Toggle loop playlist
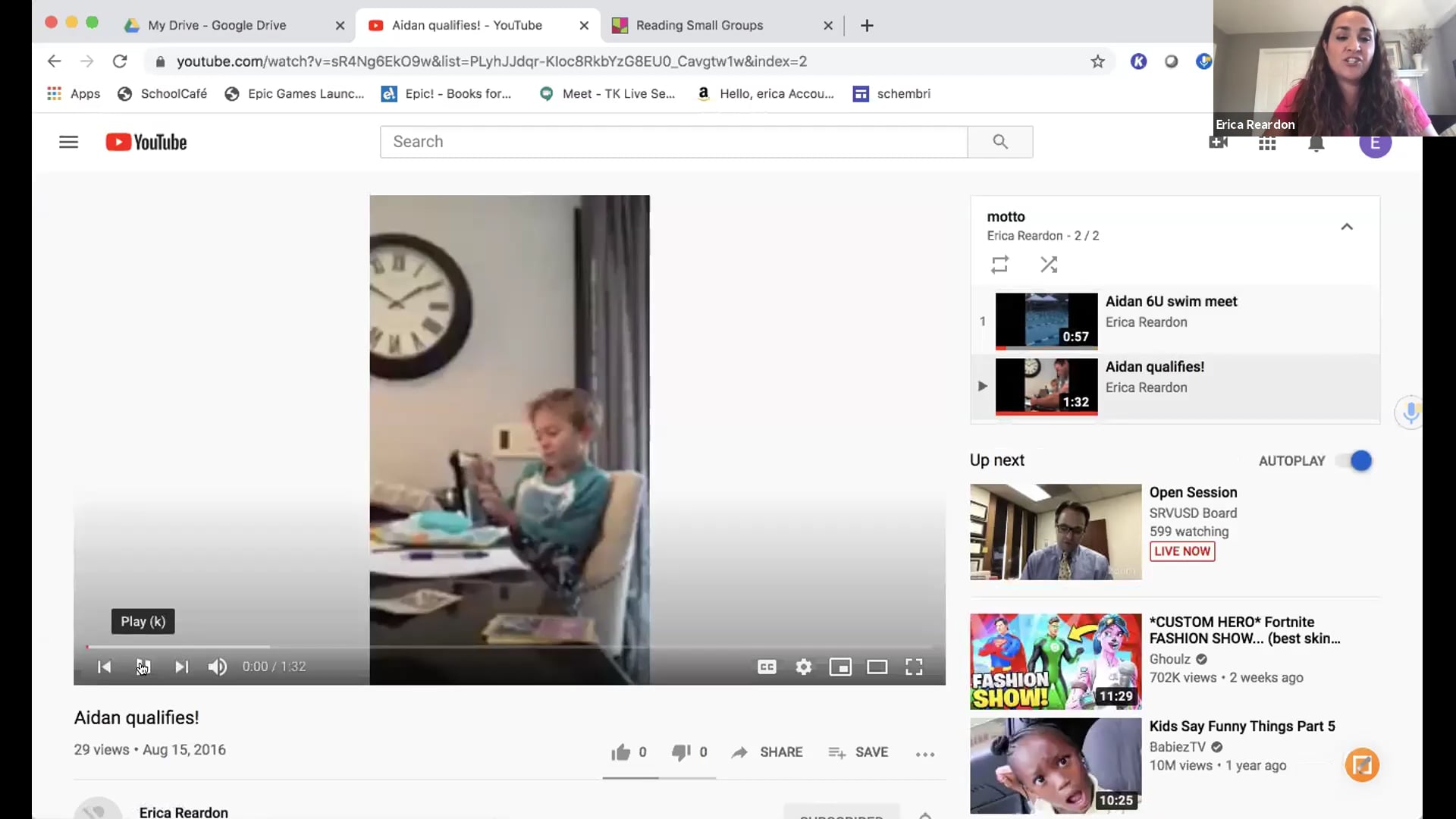The image size is (1456, 819). click(x=999, y=265)
